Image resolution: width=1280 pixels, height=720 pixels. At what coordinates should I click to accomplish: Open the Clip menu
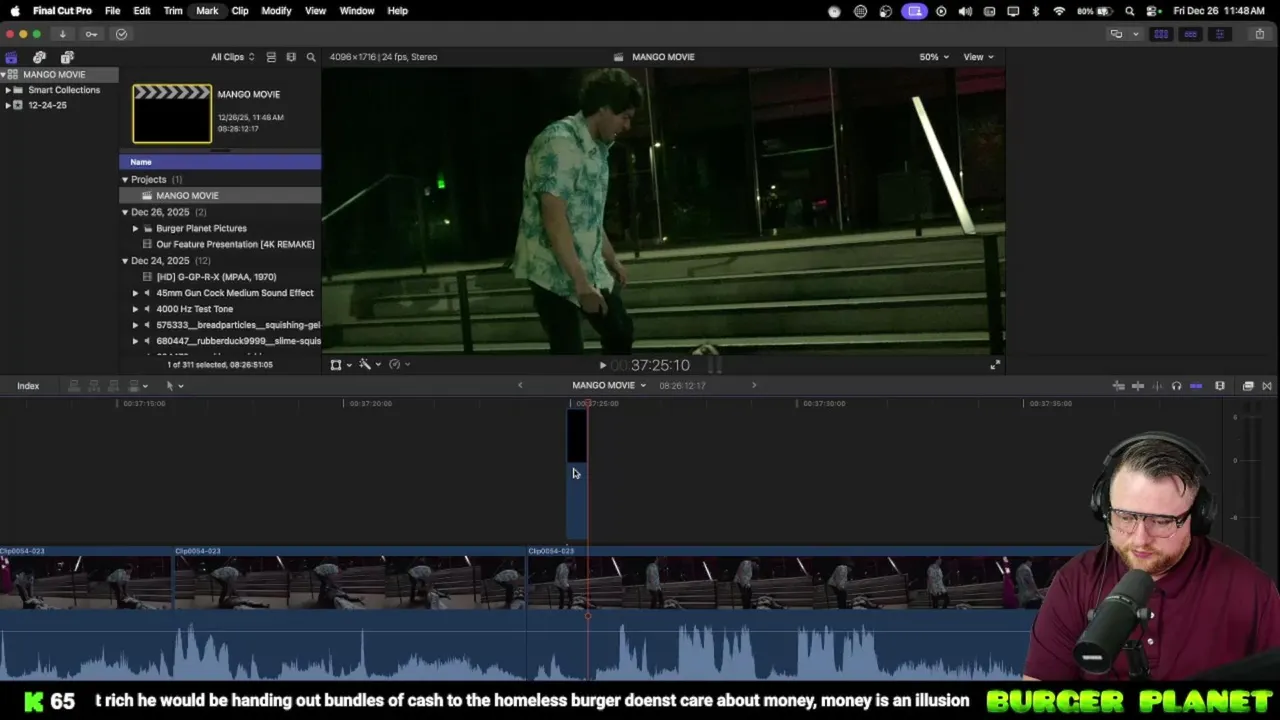(x=240, y=11)
